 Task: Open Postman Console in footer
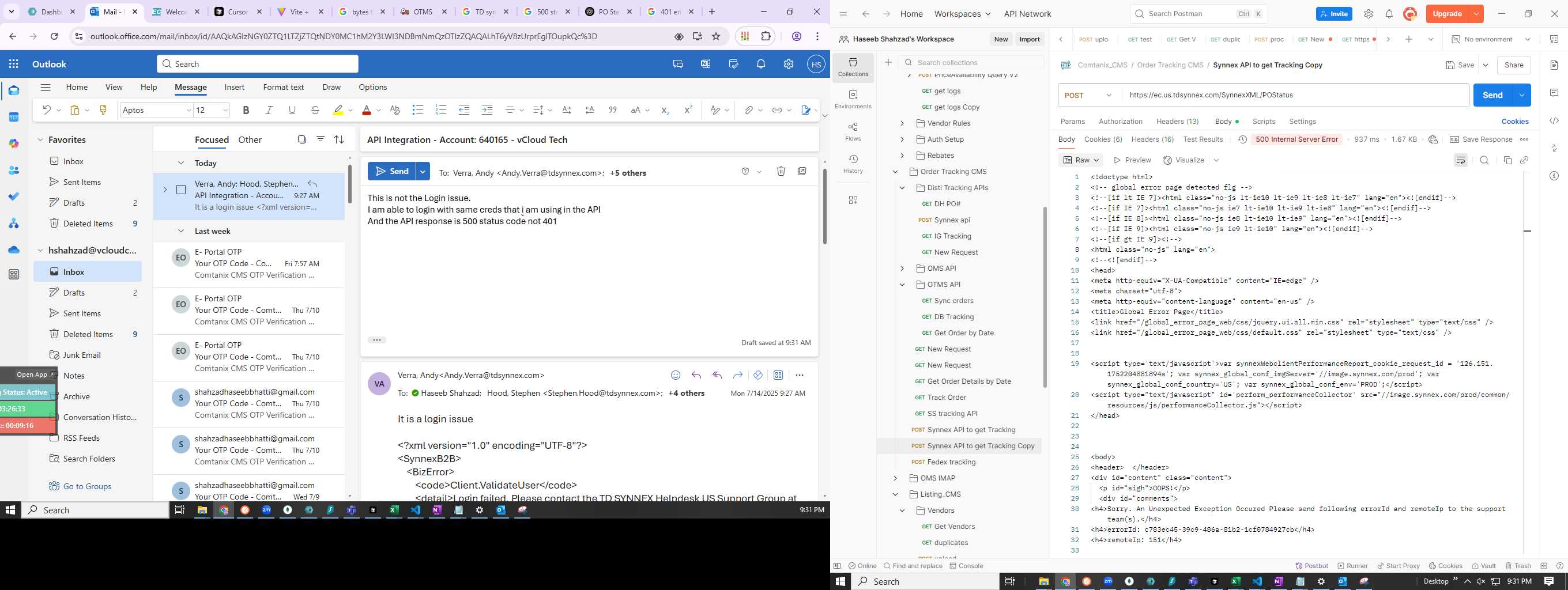(966, 566)
